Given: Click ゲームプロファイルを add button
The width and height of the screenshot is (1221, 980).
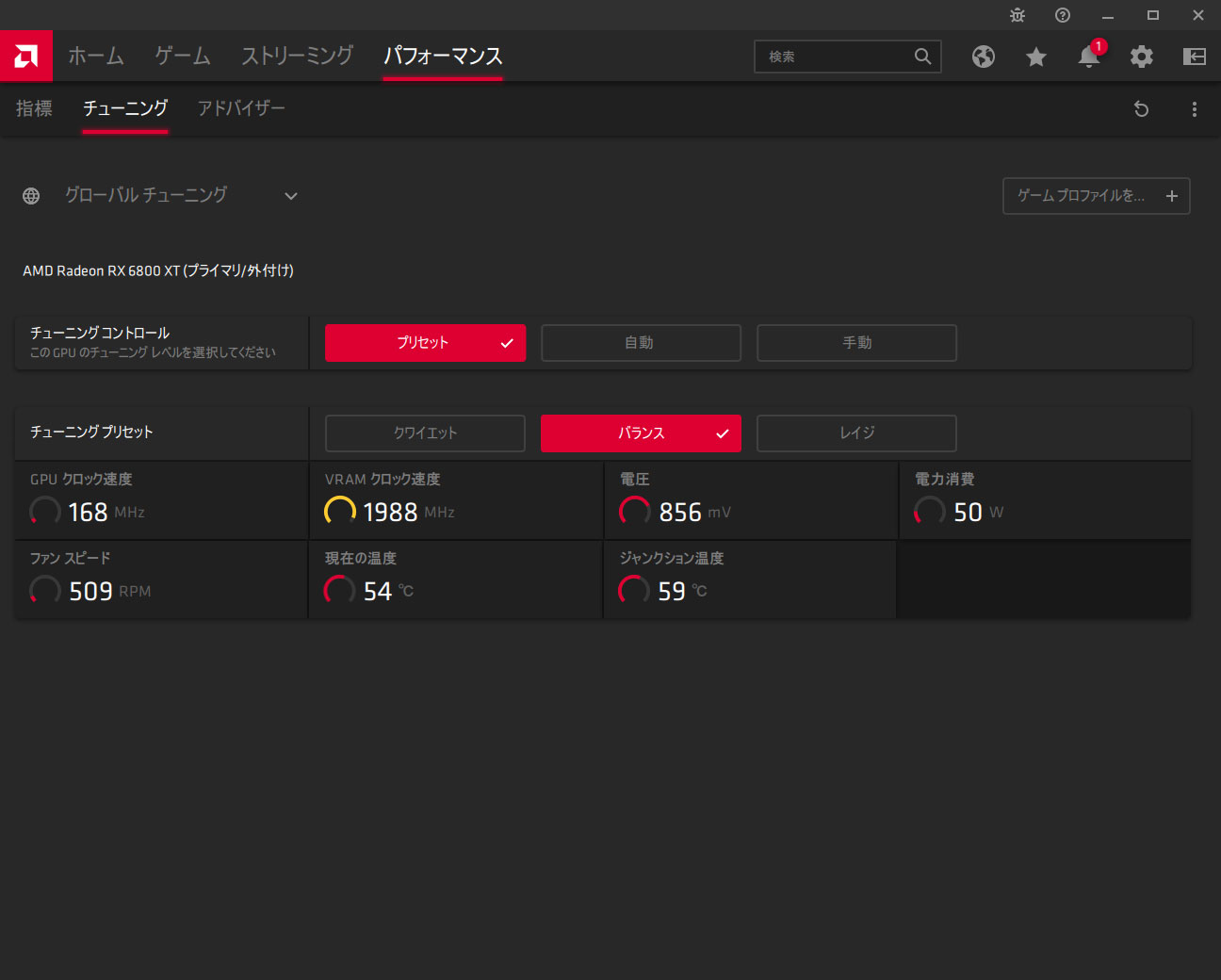Looking at the screenshot, I should [1097, 196].
